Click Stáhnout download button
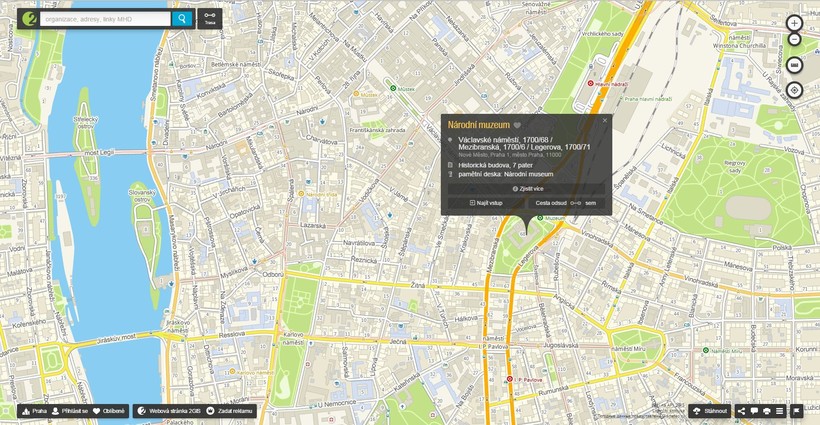Image resolution: width=820 pixels, height=425 pixels. [x=711, y=411]
